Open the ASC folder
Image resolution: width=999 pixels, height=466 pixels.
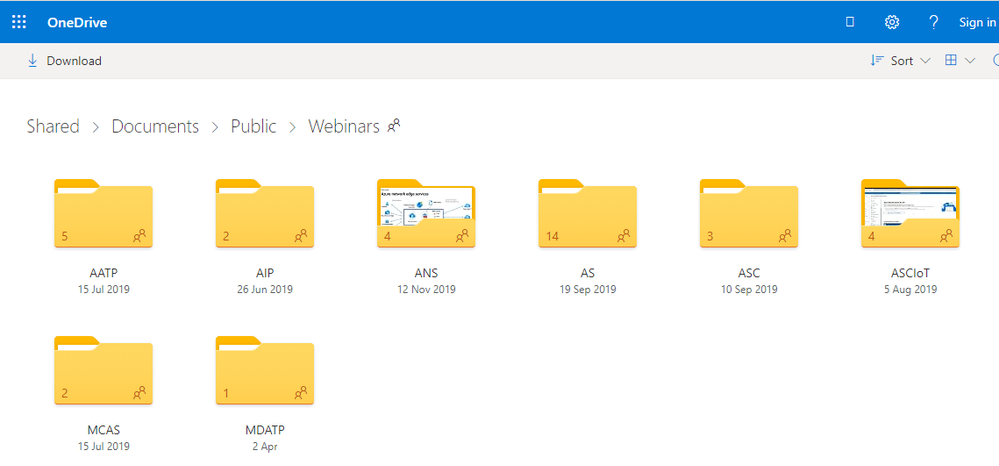[749, 214]
